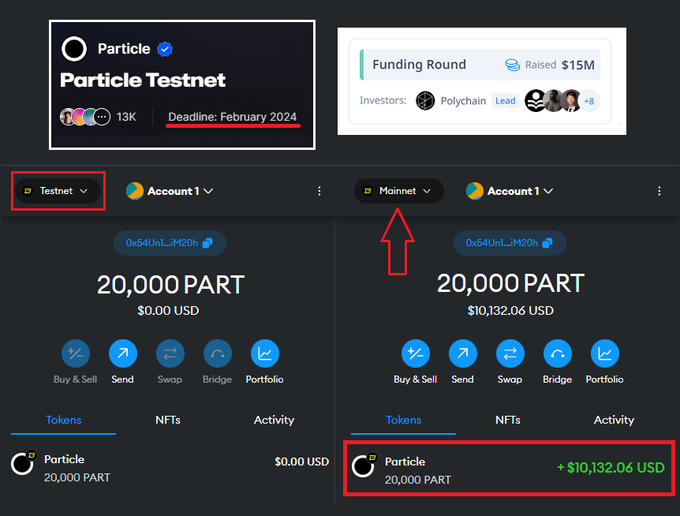Select Tokens tab in Mainnet wallet
This screenshot has height=516, width=680.
pos(403,420)
